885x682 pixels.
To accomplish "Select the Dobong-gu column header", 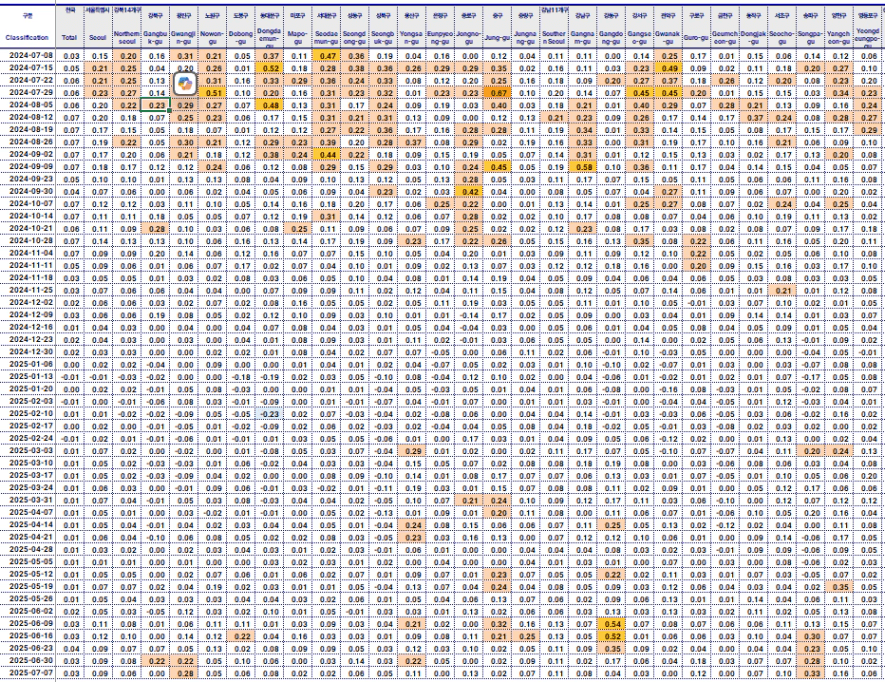I will (x=241, y=38).
